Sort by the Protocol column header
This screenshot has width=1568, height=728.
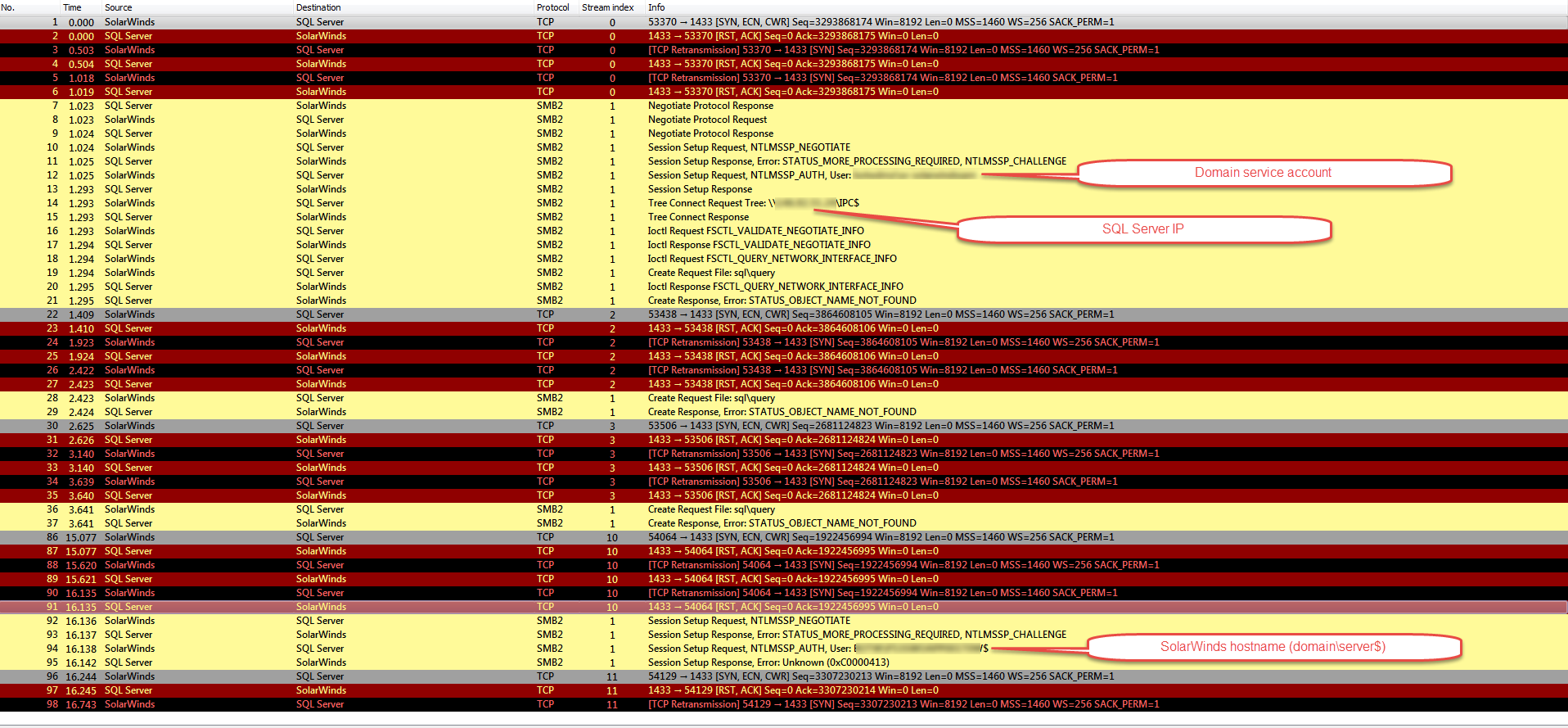coord(552,7)
